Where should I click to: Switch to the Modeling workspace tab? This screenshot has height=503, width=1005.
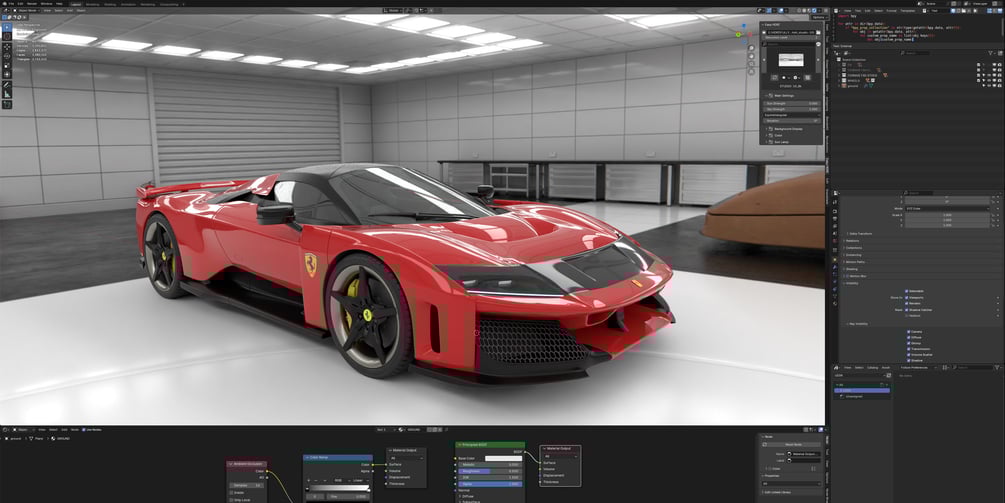[92, 4]
